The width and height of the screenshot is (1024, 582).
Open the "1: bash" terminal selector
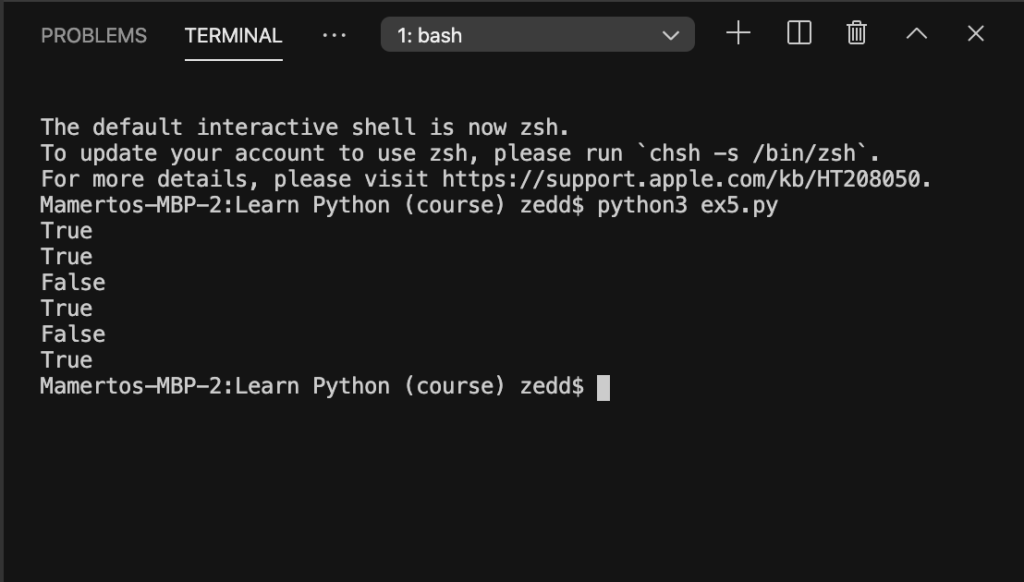pyautogui.click(x=537, y=35)
